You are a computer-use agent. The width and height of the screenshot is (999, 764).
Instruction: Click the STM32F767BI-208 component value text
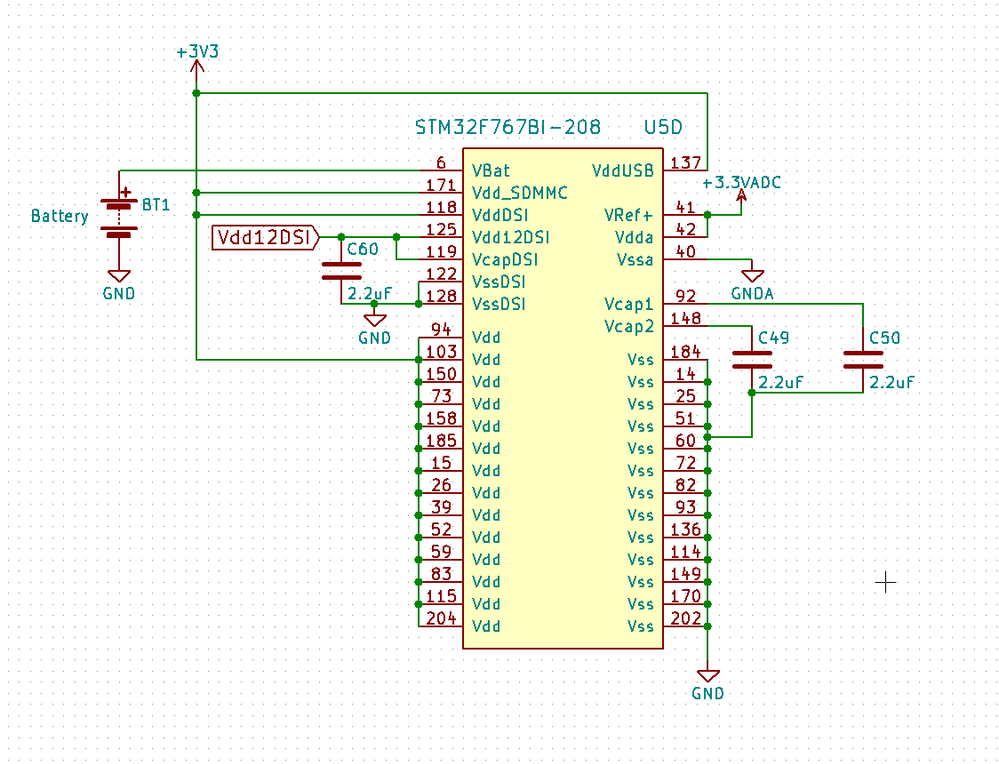click(x=508, y=127)
